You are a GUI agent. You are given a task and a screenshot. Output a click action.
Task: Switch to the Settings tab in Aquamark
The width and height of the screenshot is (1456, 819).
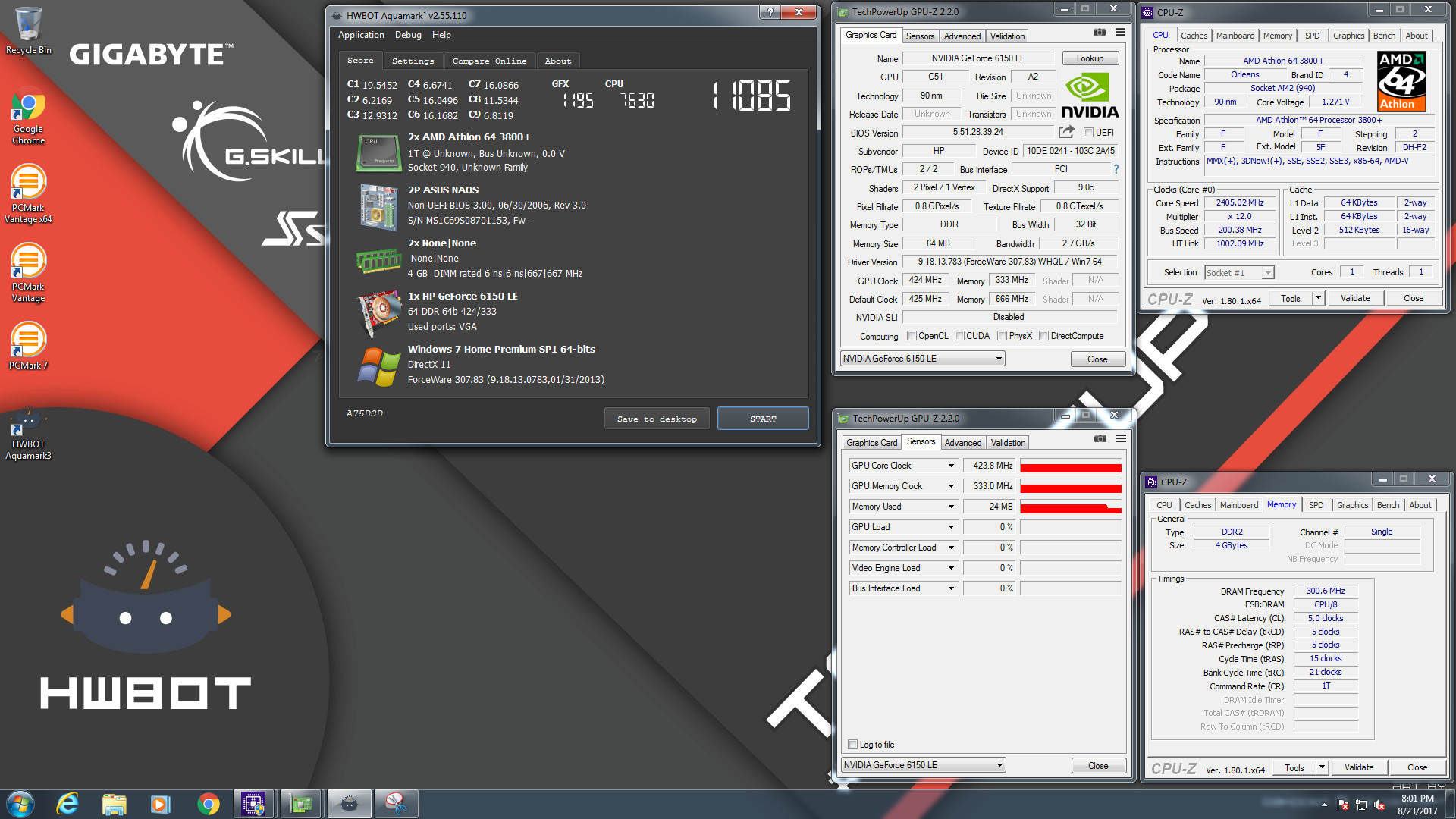point(413,61)
